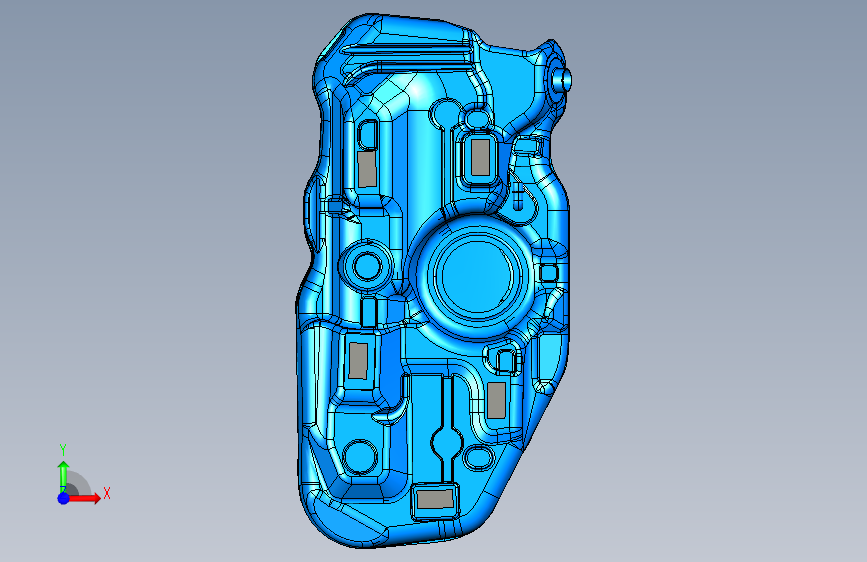Click the "Y" axis label text
This screenshot has height=562, width=867.
(63, 450)
